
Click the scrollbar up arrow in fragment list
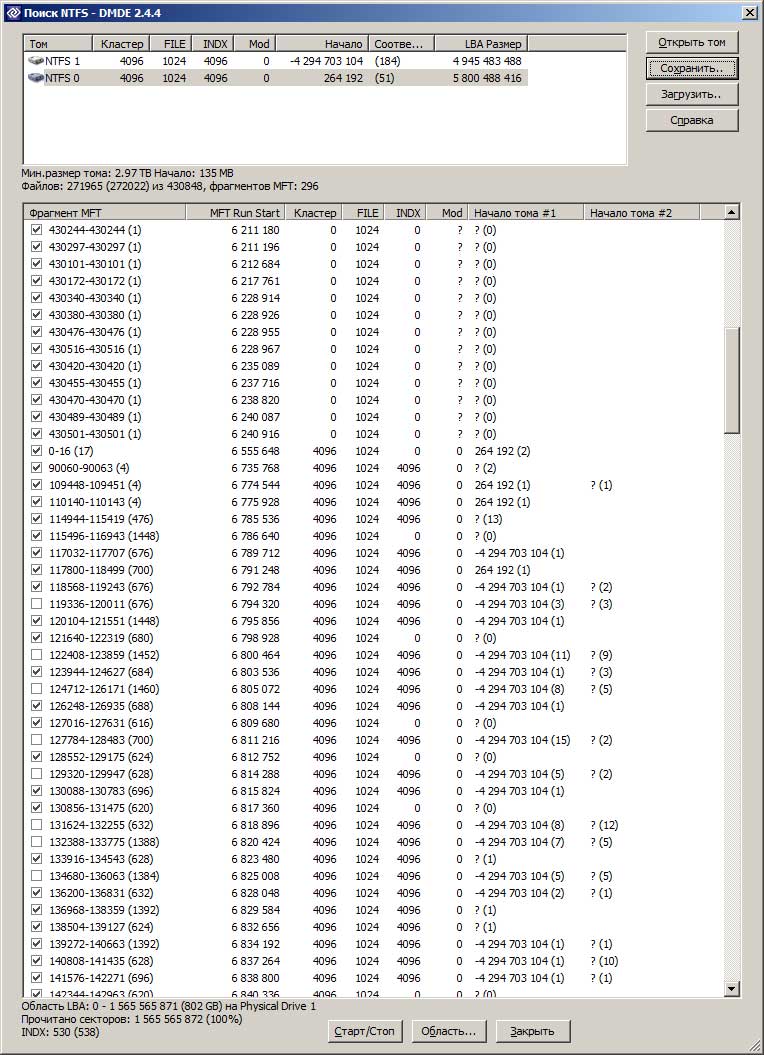732,213
